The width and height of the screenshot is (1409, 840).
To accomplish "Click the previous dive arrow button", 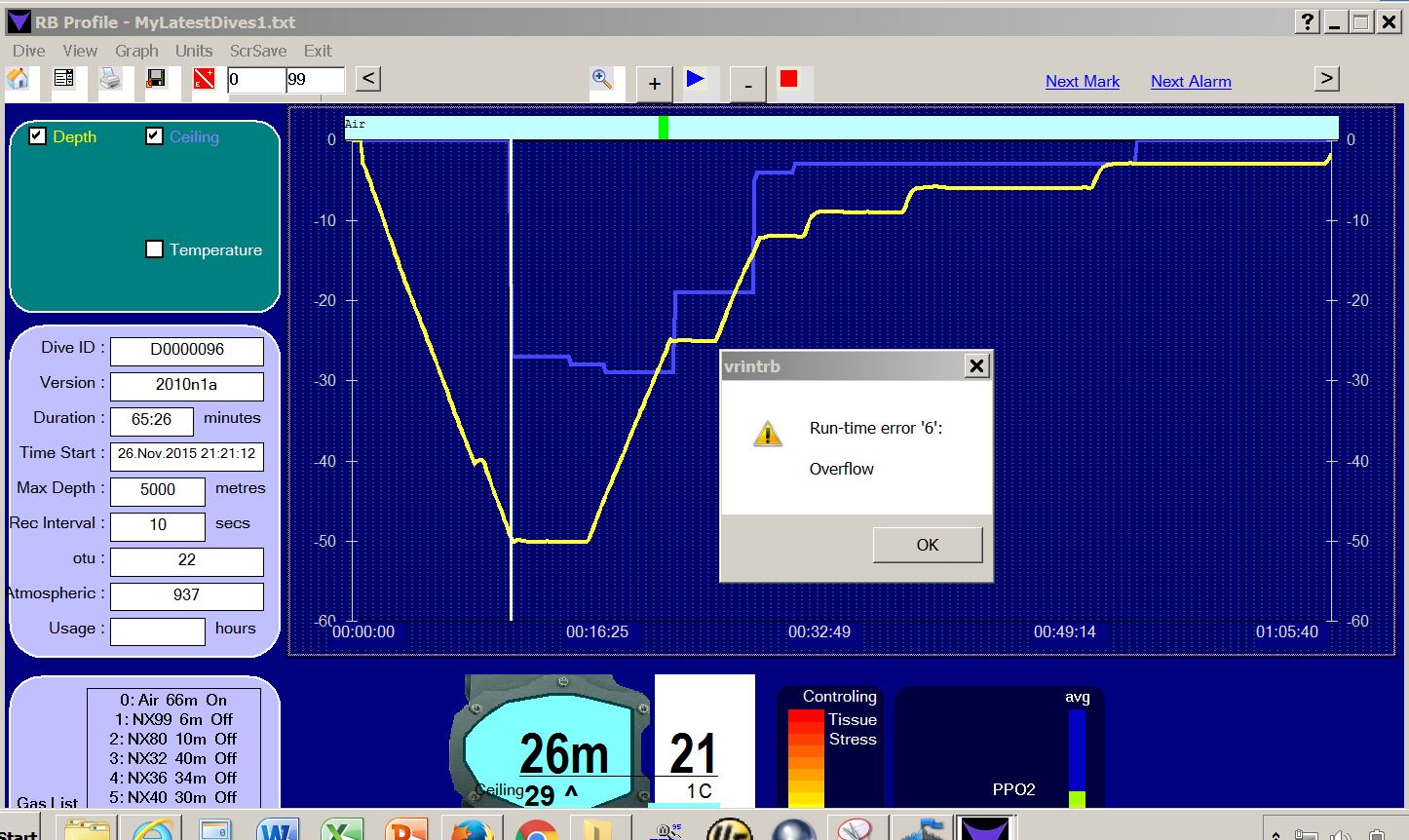I will (367, 79).
